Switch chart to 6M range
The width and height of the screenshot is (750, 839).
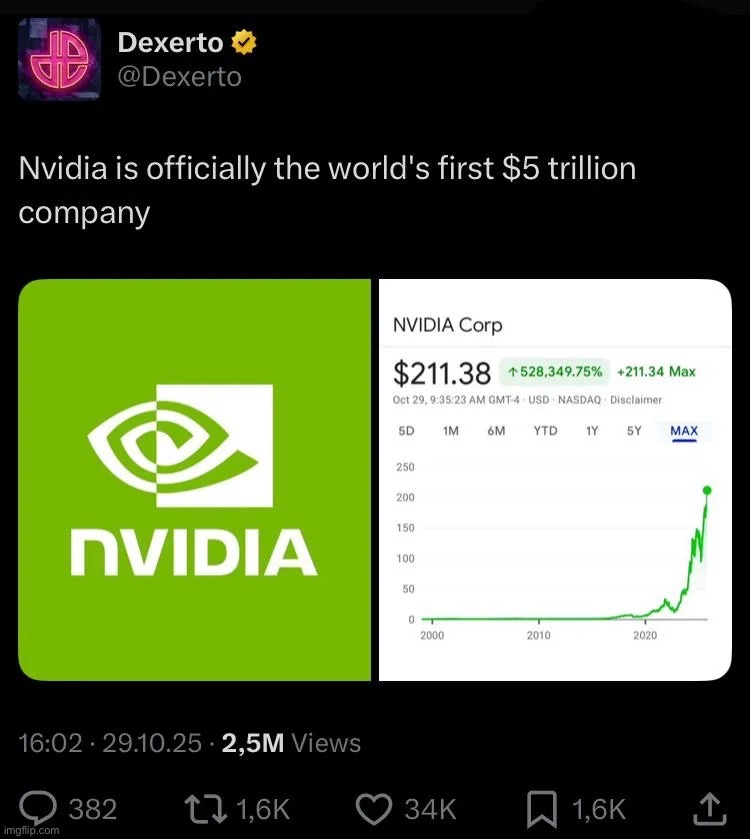coord(496,431)
